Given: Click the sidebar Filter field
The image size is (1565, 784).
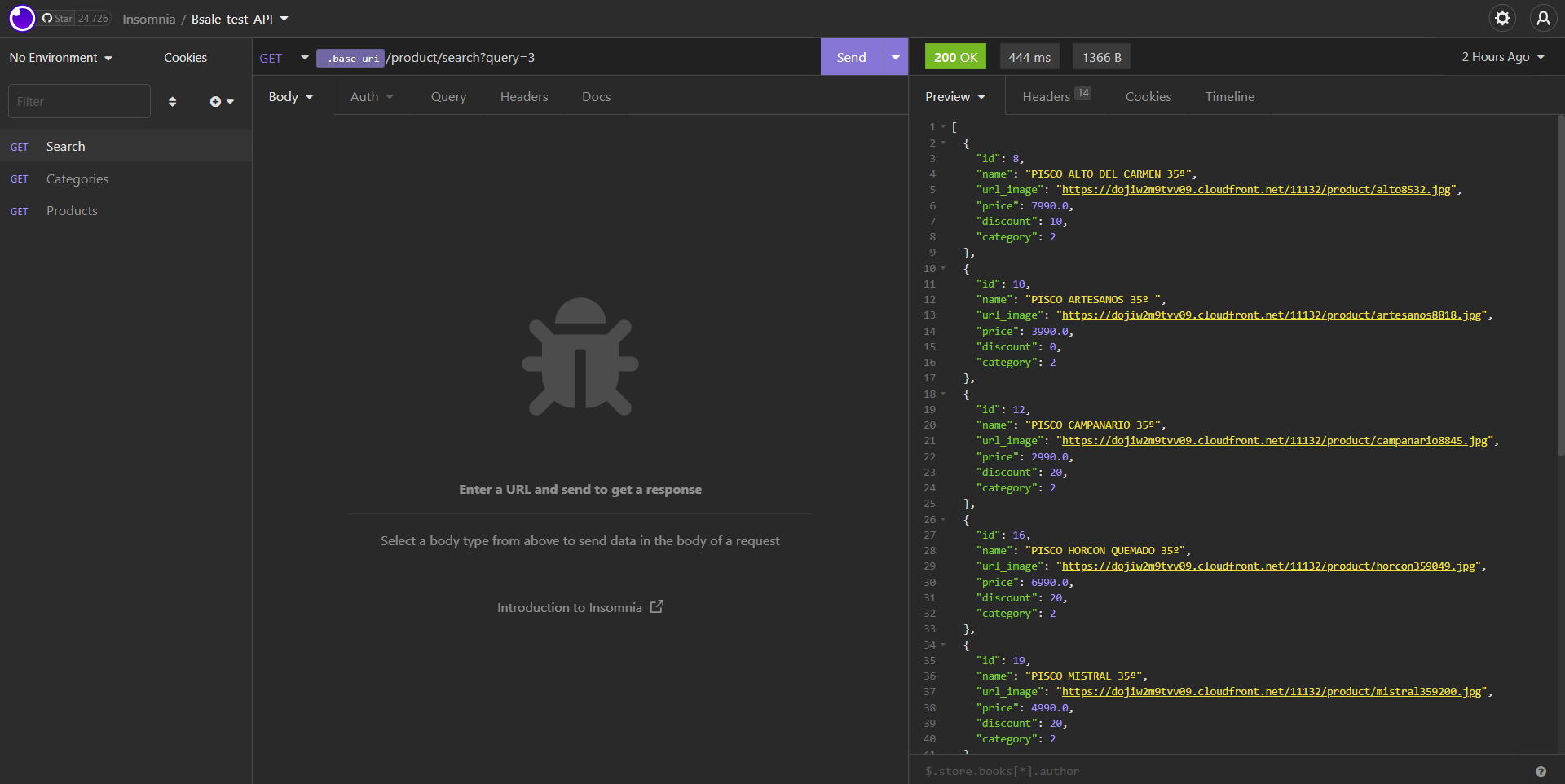Looking at the screenshot, I should (x=79, y=101).
